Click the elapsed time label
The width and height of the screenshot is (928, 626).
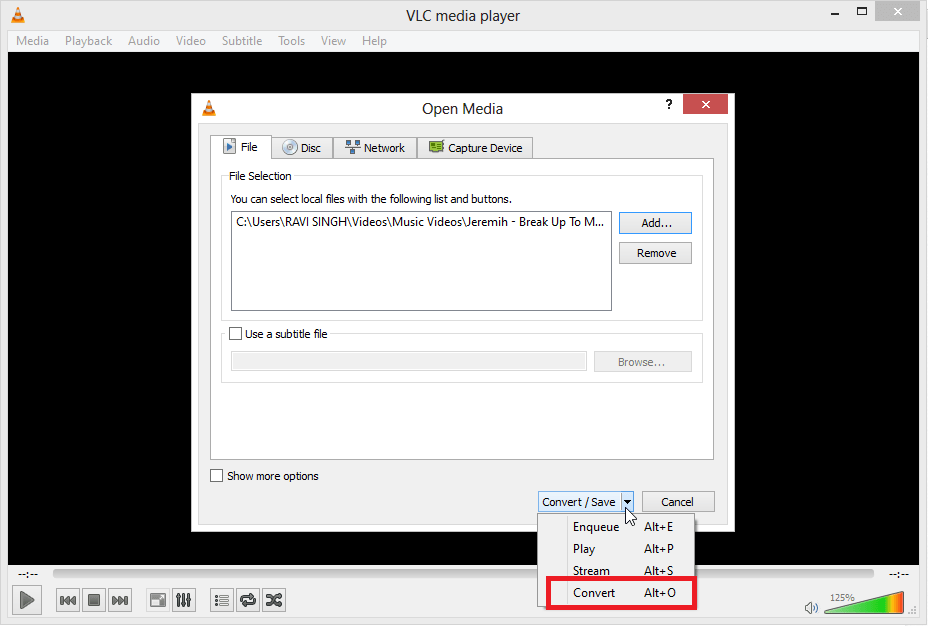tap(28, 574)
